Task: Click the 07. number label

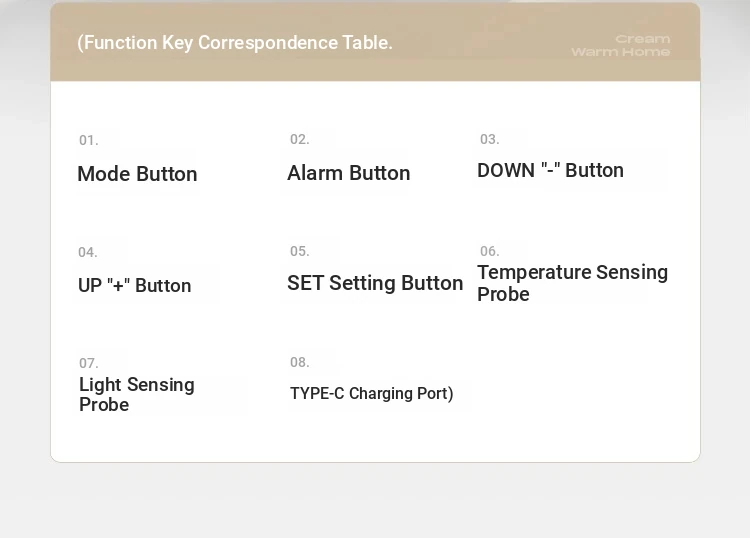Action: coord(88,363)
